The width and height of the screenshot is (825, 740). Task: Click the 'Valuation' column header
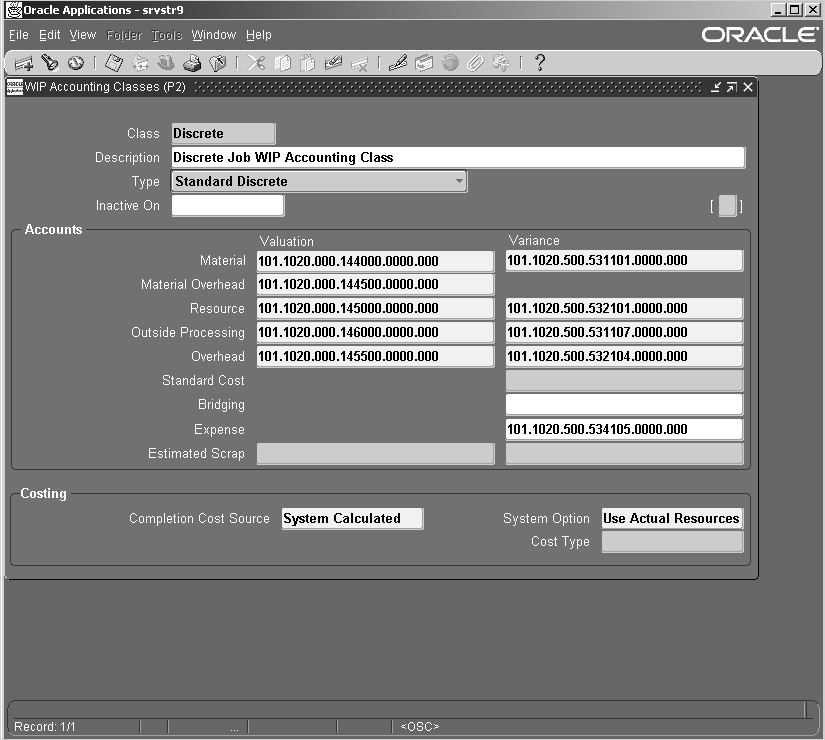(287, 242)
